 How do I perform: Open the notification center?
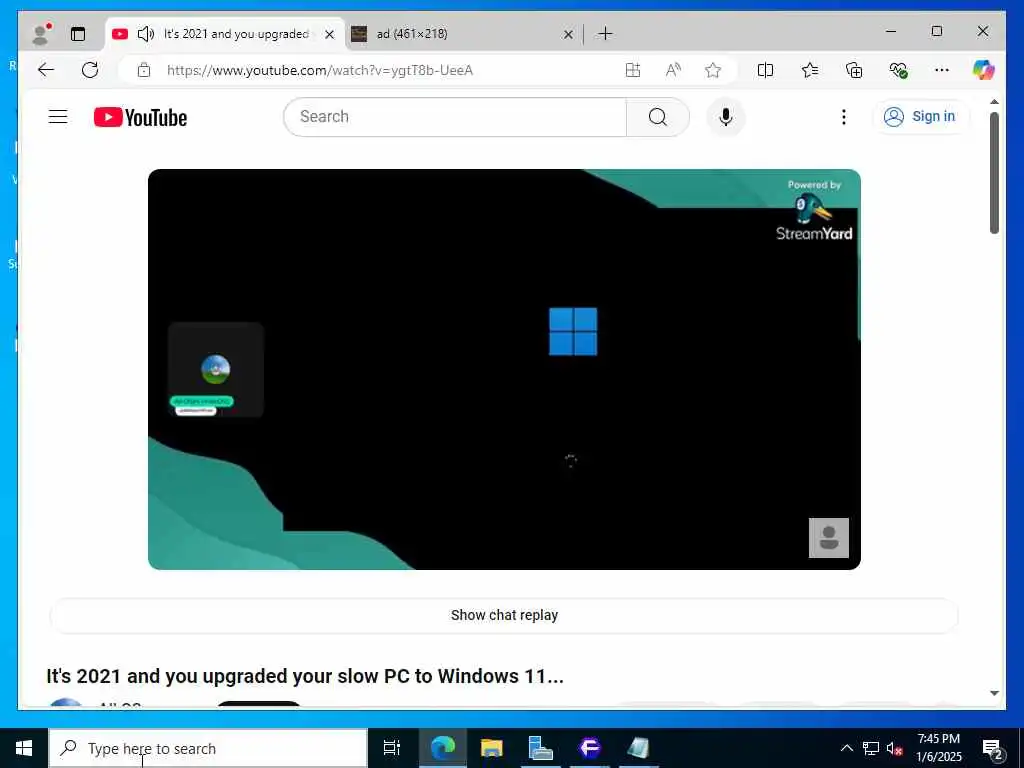click(993, 748)
